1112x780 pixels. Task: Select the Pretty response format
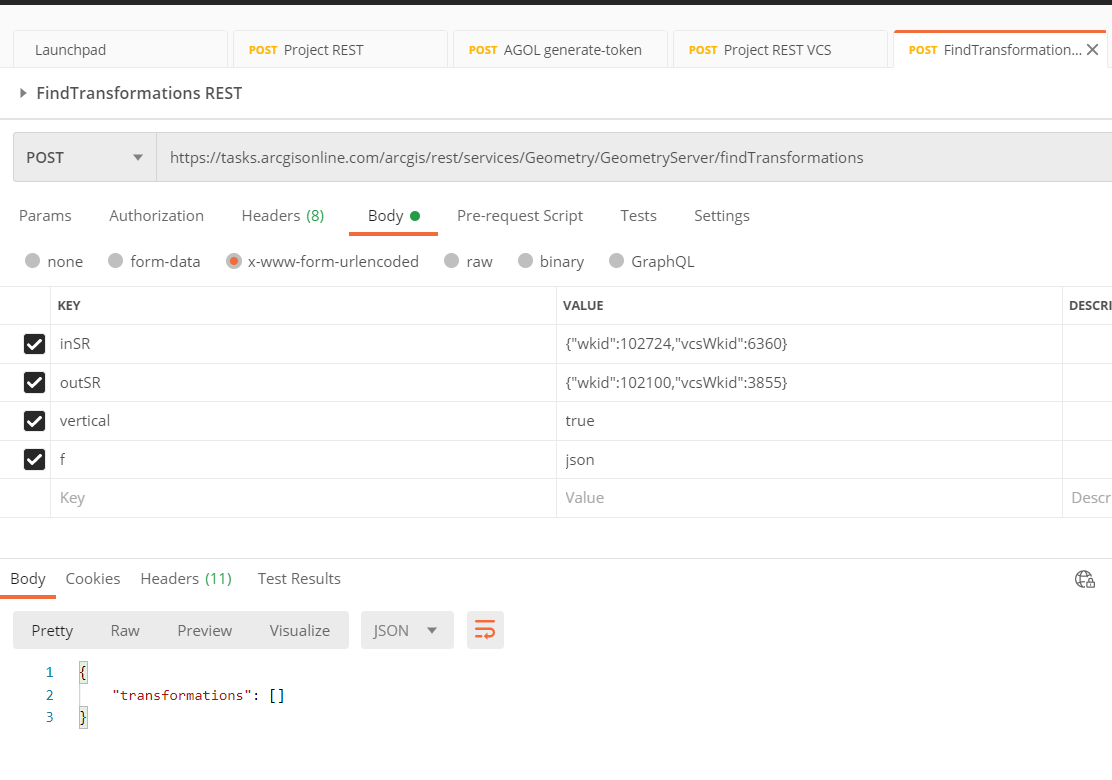point(52,630)
